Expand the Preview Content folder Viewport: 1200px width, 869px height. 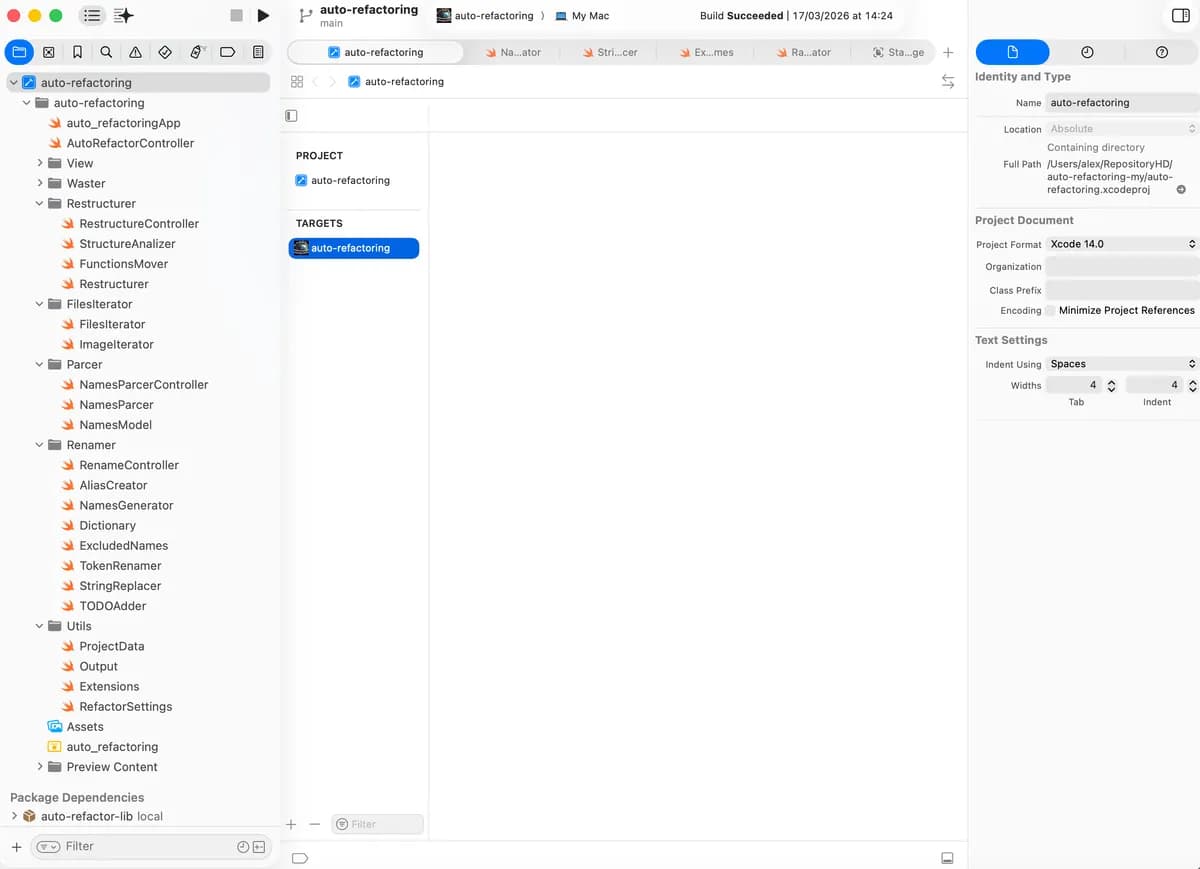[40, 767]
